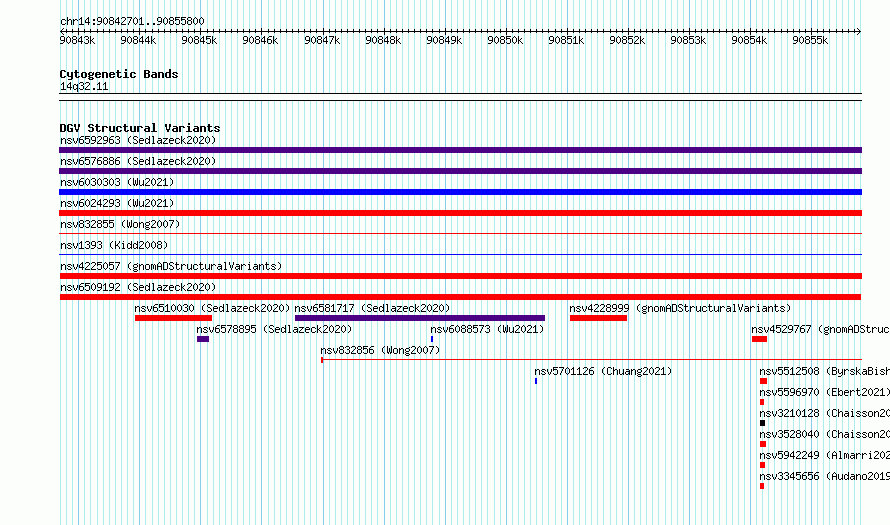Click the nsv5942249 variant label
The image size is (890, 525).
pyautogui.click(x=824, y=455)
